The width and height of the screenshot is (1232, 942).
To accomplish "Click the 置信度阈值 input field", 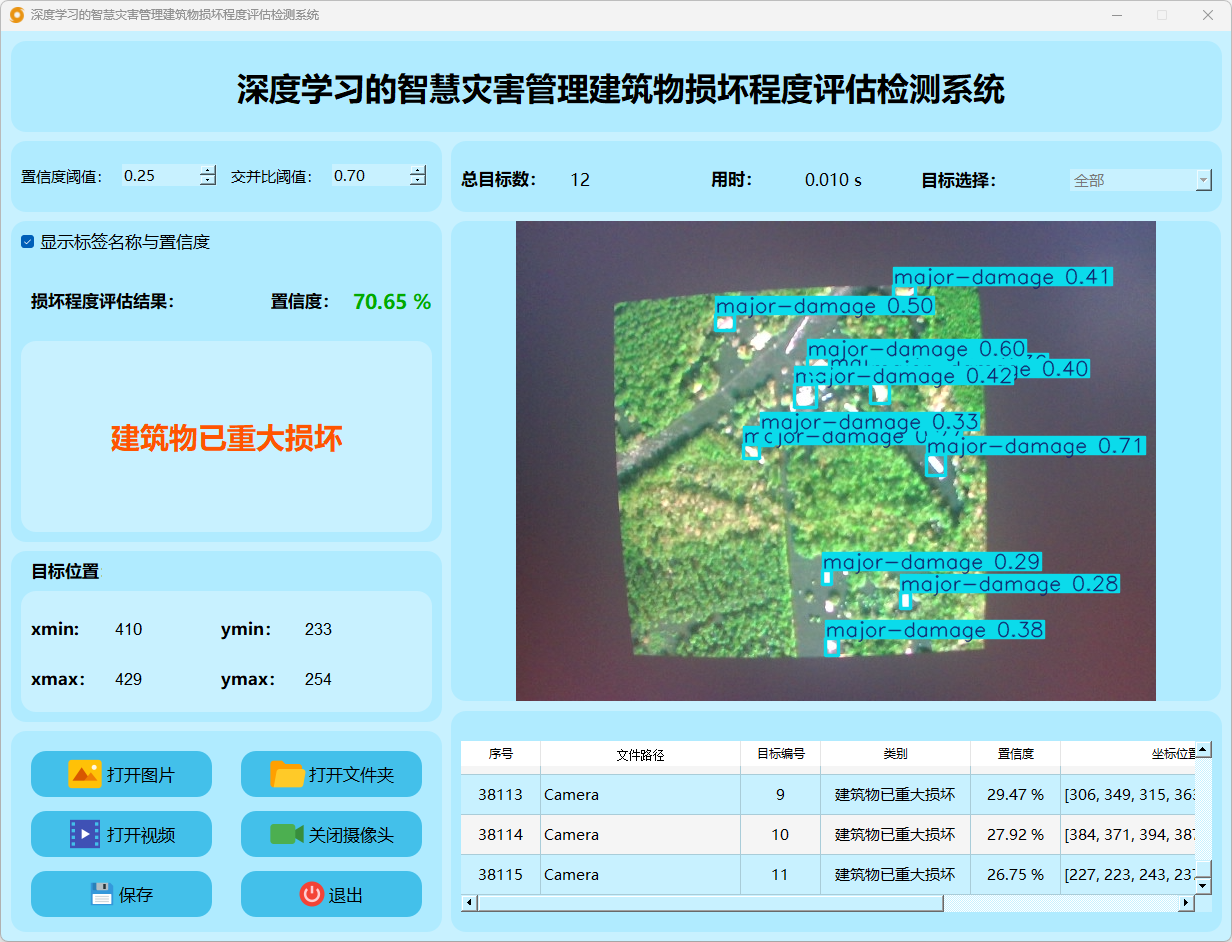I will pos(158,176).
